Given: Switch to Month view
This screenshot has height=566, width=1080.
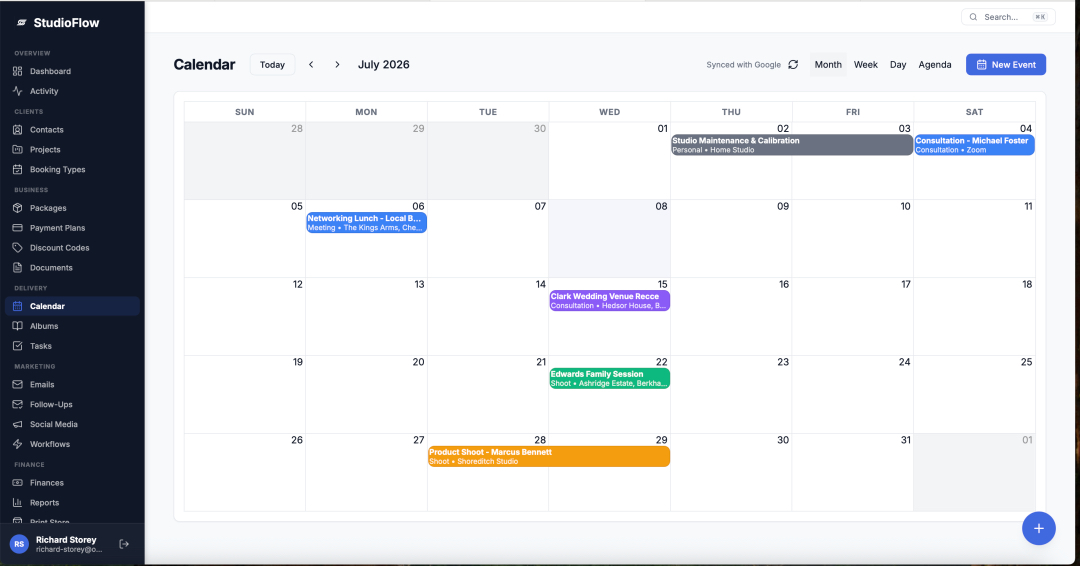Looking at the screenshot, I should coord(828,65).
